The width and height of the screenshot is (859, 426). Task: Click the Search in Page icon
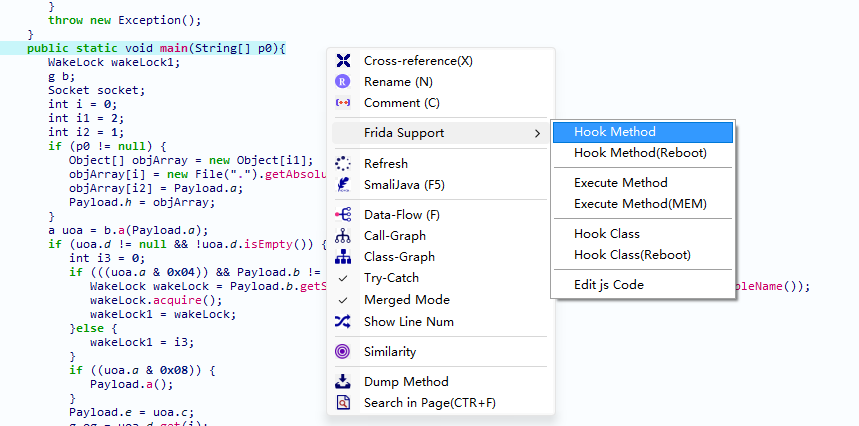(344, 403)
